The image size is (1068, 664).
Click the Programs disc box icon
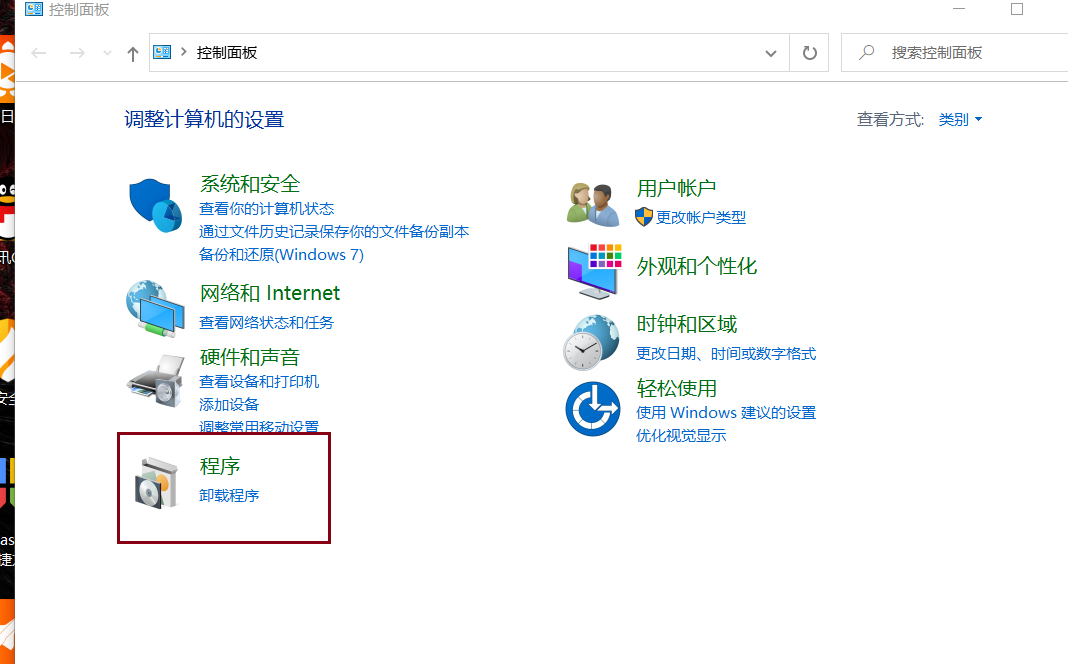point(156,483)
